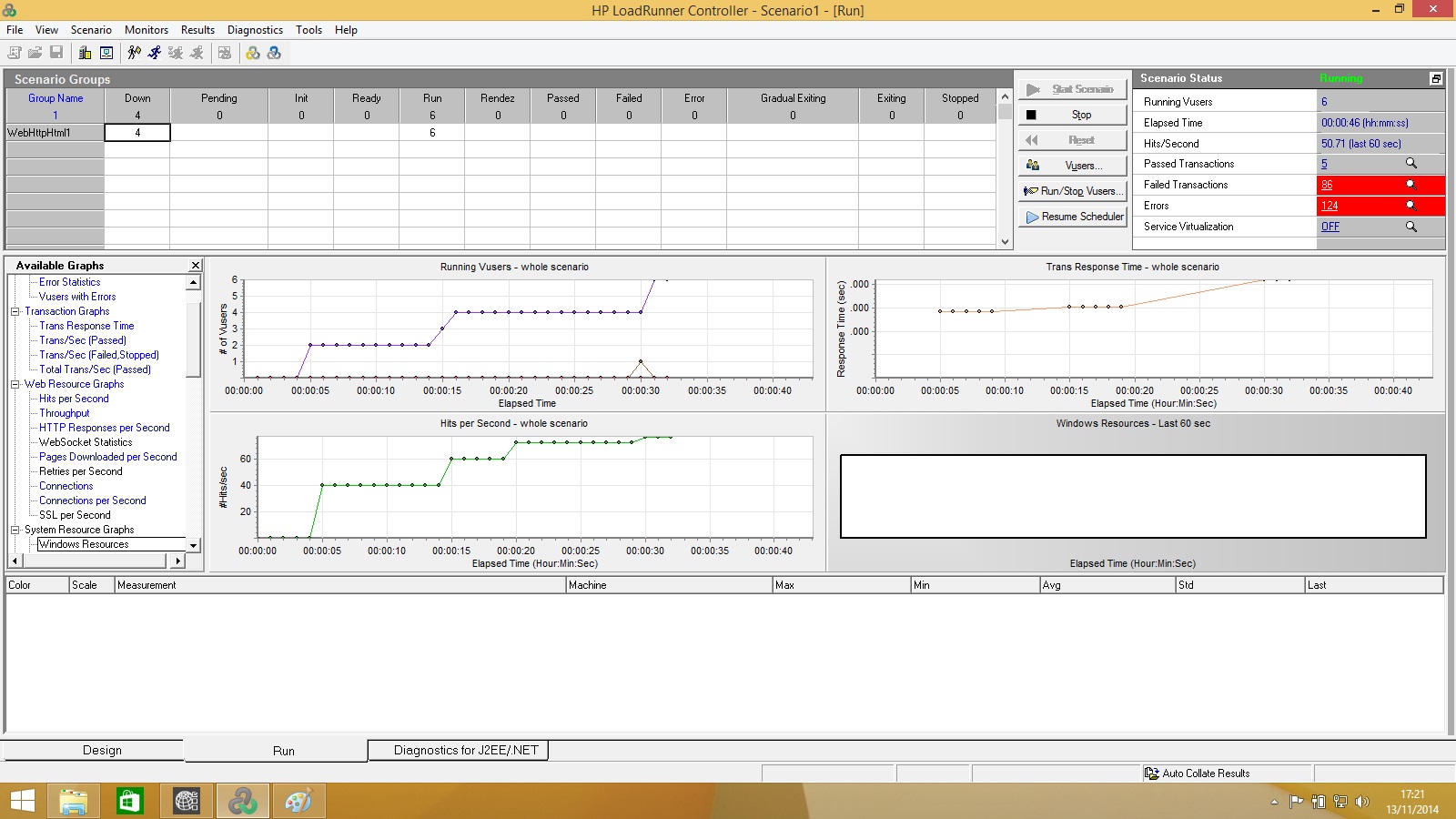Click the Down cell showing 4 for WebHttpHtml1

pyautogui.click(x=137, y=133)
